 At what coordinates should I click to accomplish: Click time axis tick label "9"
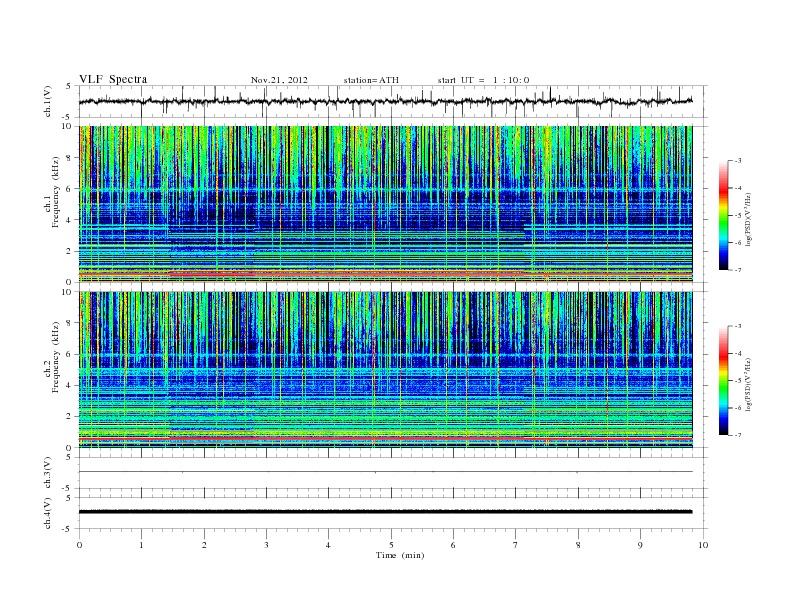point(640,545)
